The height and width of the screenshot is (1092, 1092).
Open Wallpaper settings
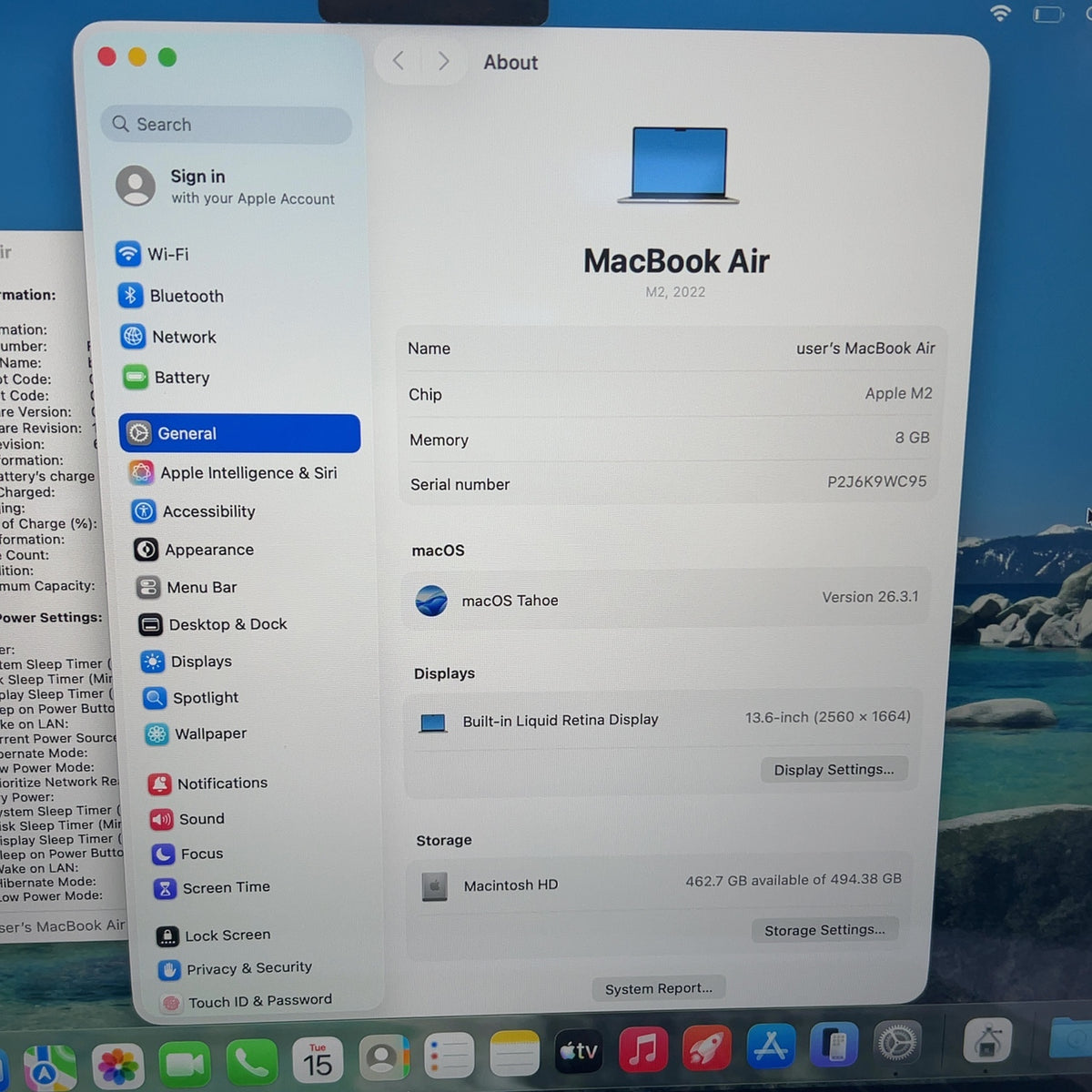pos(197,733)
